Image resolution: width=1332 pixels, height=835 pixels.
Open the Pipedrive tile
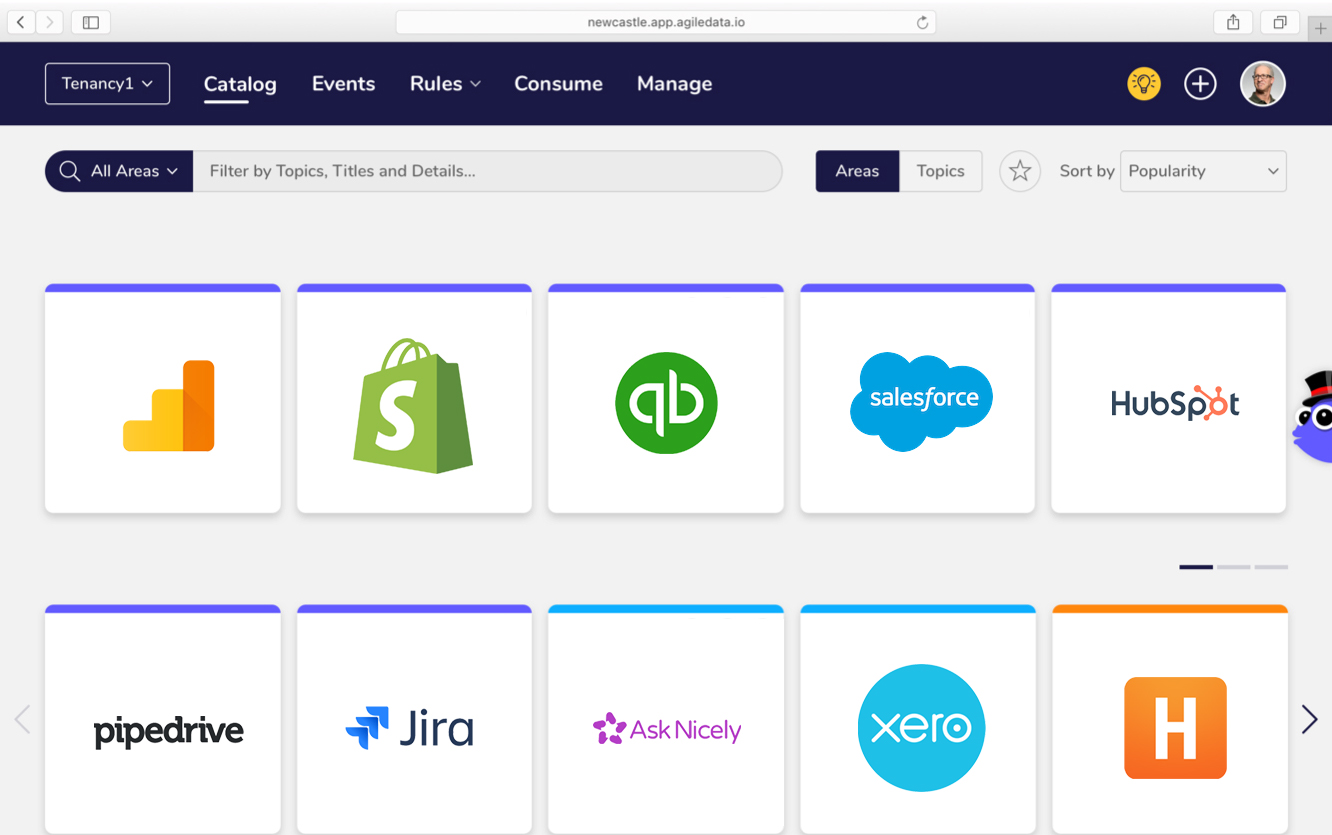[x=163, y=719]
